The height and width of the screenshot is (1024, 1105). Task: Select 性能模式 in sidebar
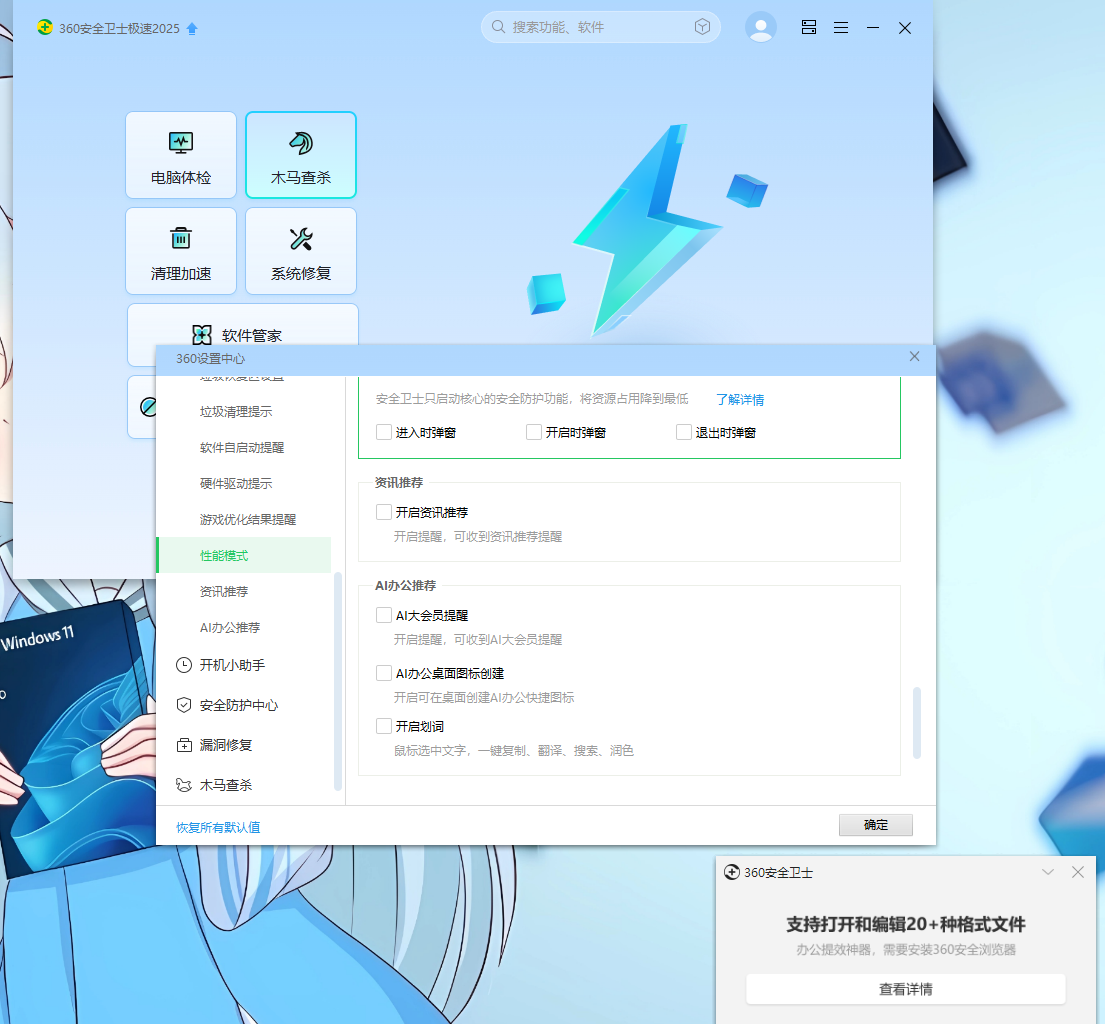point(244,555)
